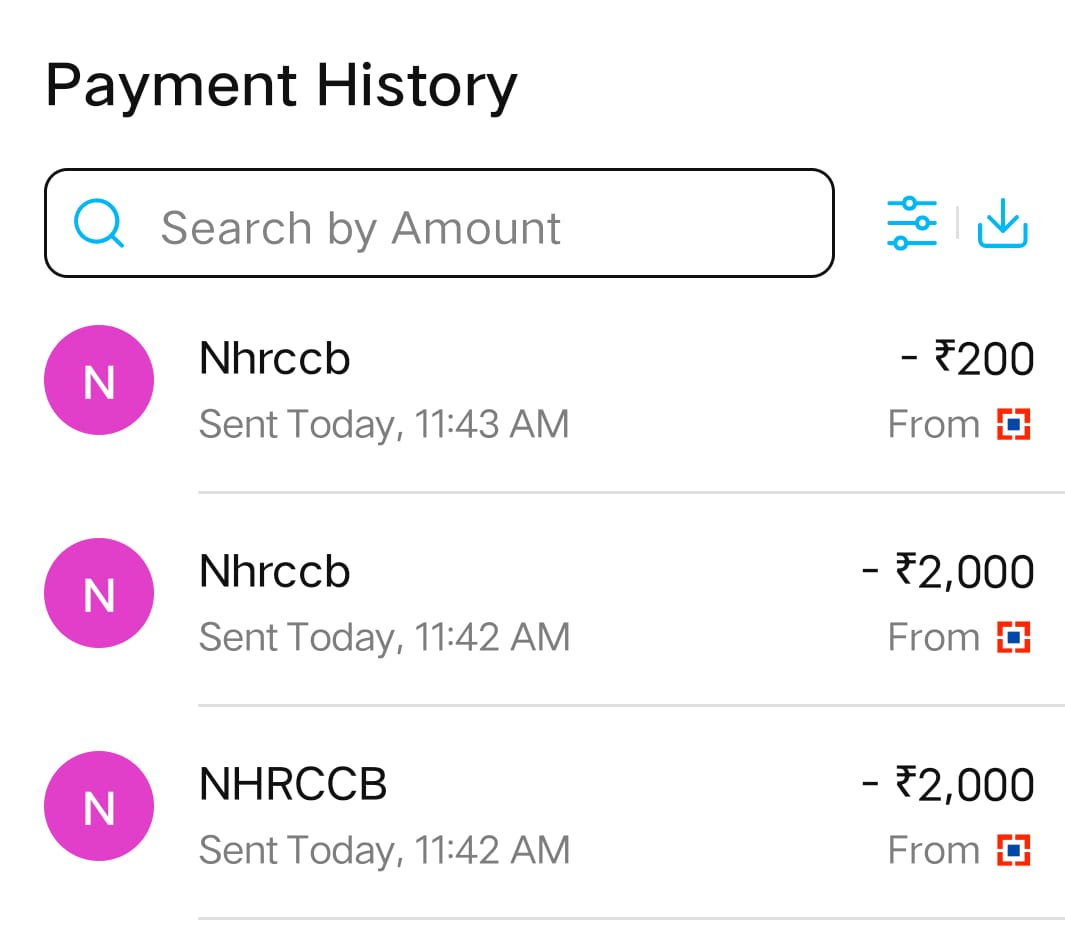The width and height of the screenshot is (1065, 951).
Task: Open the Nhrccb payment sent at 11:43 AM
Action: pyautogui.click(x=275, y=359)
